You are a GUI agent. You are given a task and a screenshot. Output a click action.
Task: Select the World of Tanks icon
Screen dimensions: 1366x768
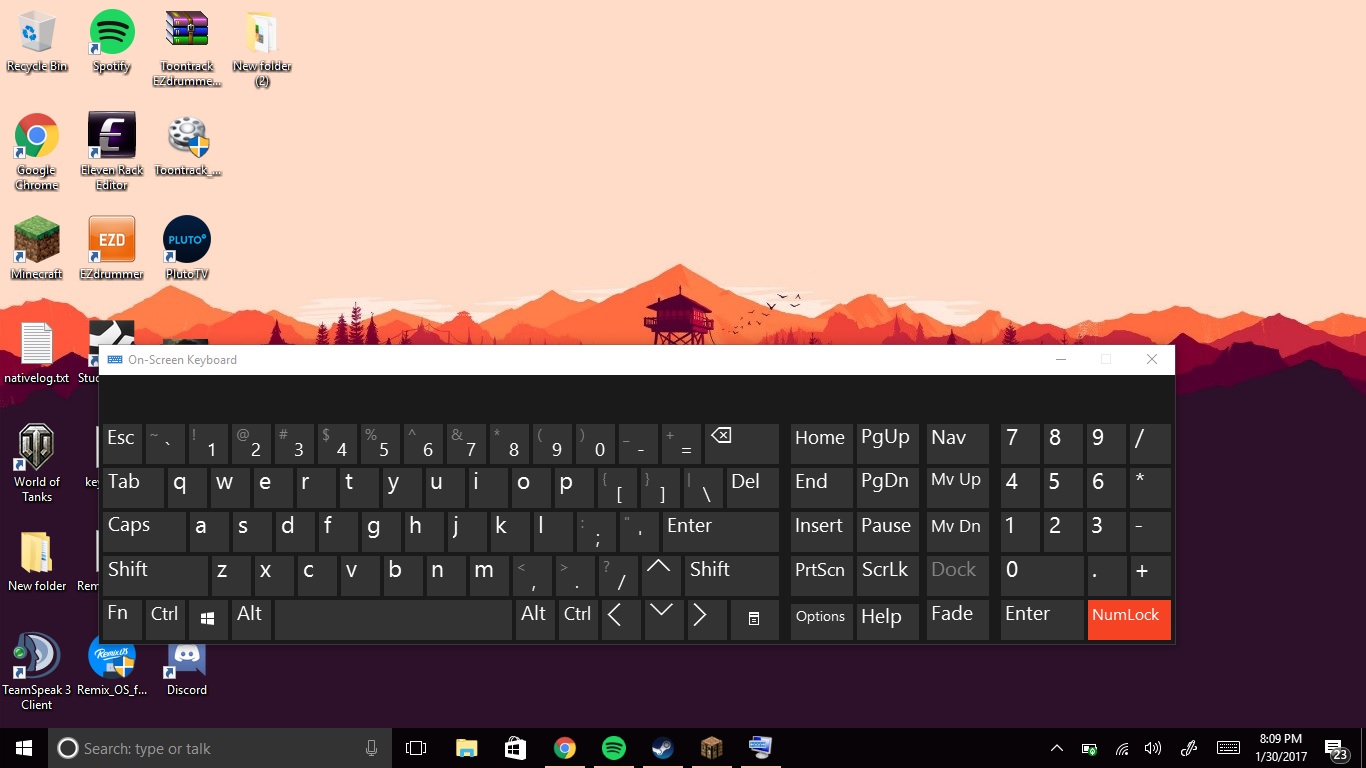[37, 464]
